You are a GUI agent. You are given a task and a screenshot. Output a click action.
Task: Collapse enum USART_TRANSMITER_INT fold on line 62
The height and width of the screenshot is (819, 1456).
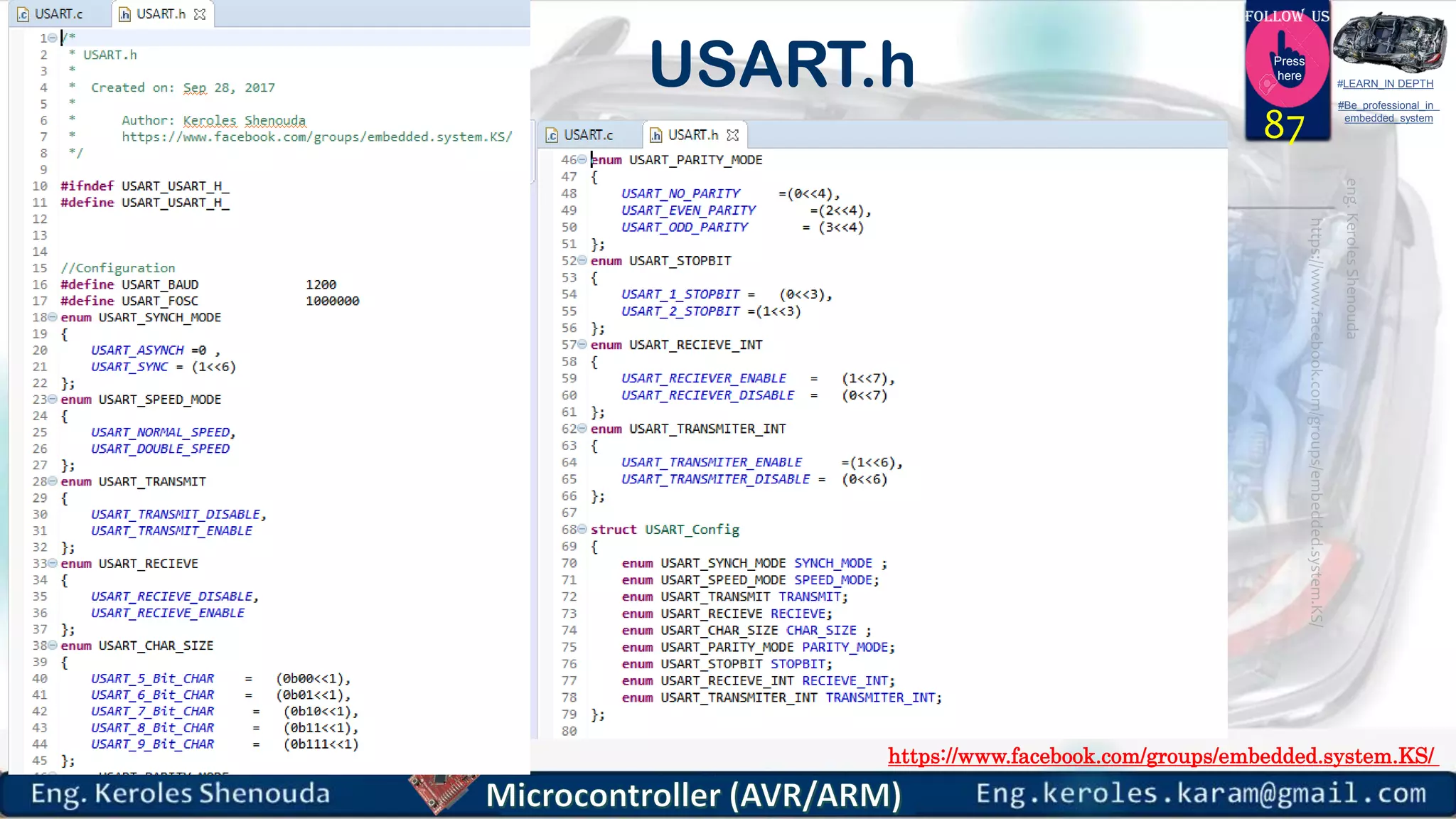click(582, 428)
